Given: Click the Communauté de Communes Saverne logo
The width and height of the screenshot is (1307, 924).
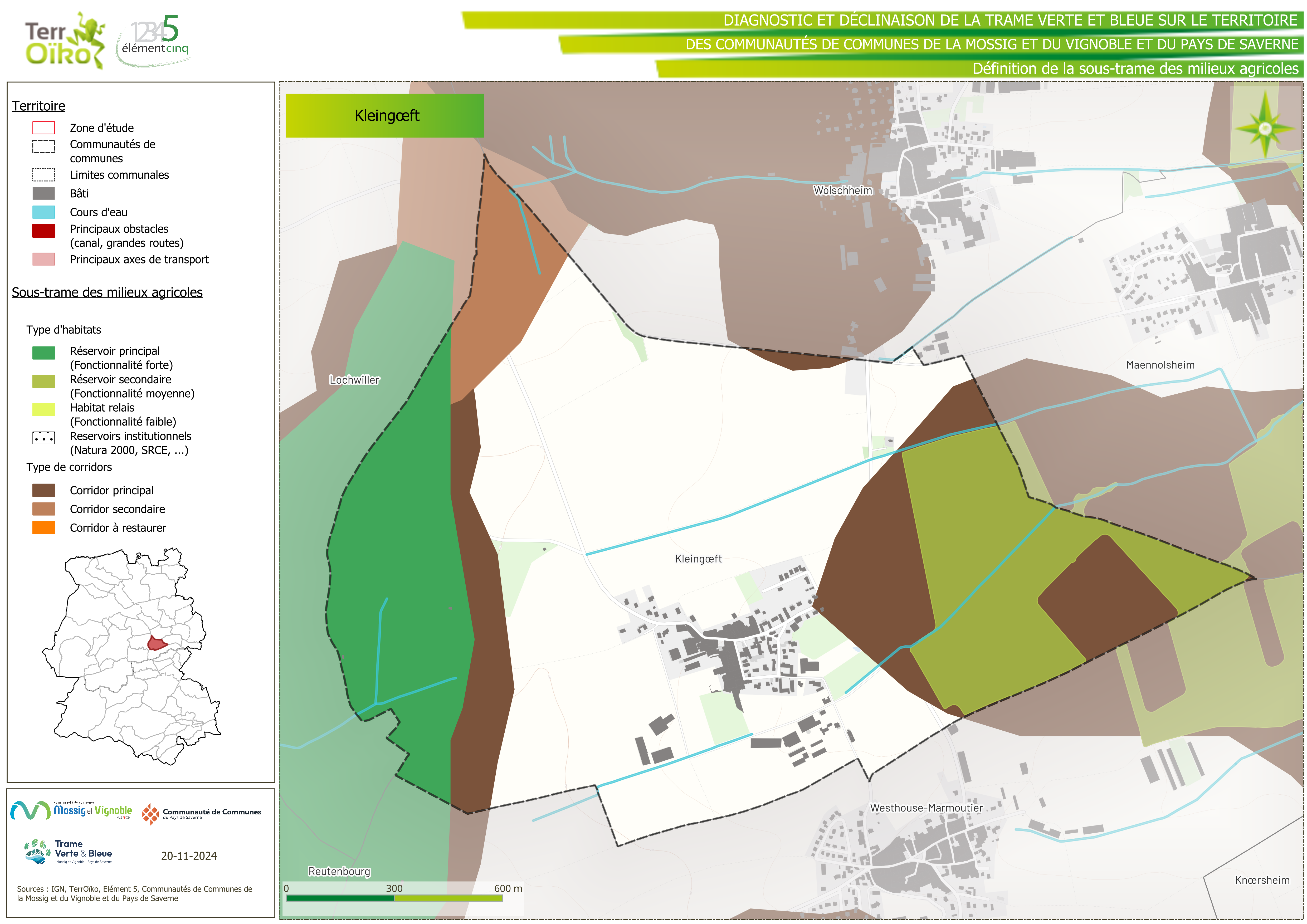Looking at the screenshot, I should coord(202,814).
